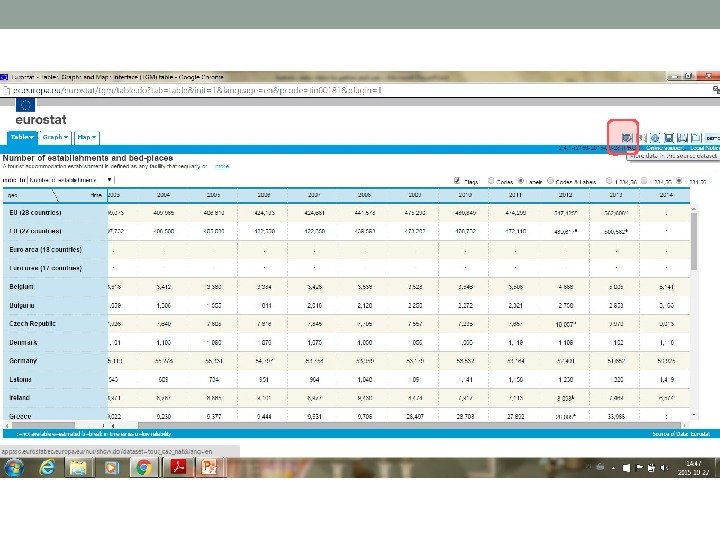
Task: Expand the Graph dropdown menu
Action: pos(55,137)
